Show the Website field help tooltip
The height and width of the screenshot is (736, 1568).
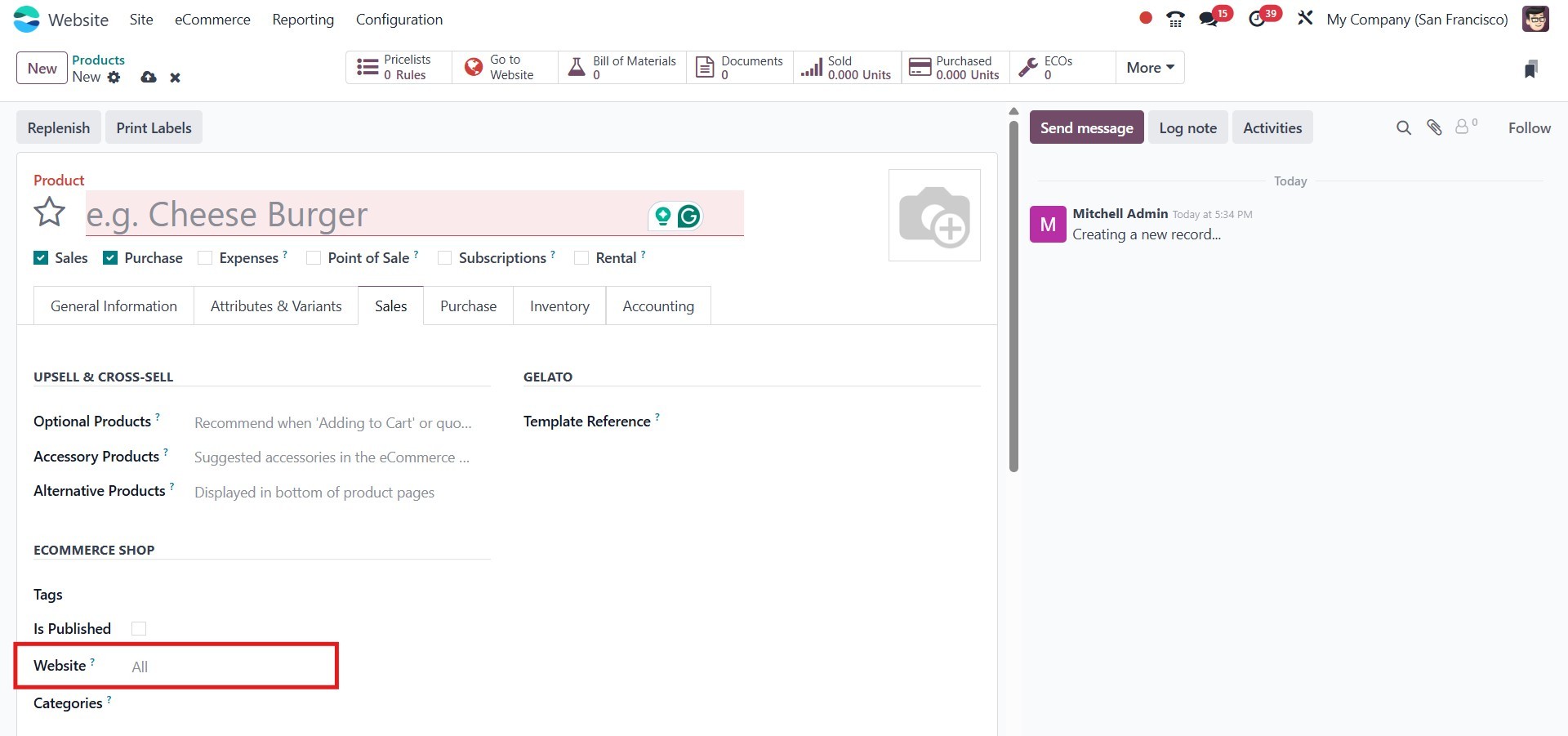pos(92,661)
